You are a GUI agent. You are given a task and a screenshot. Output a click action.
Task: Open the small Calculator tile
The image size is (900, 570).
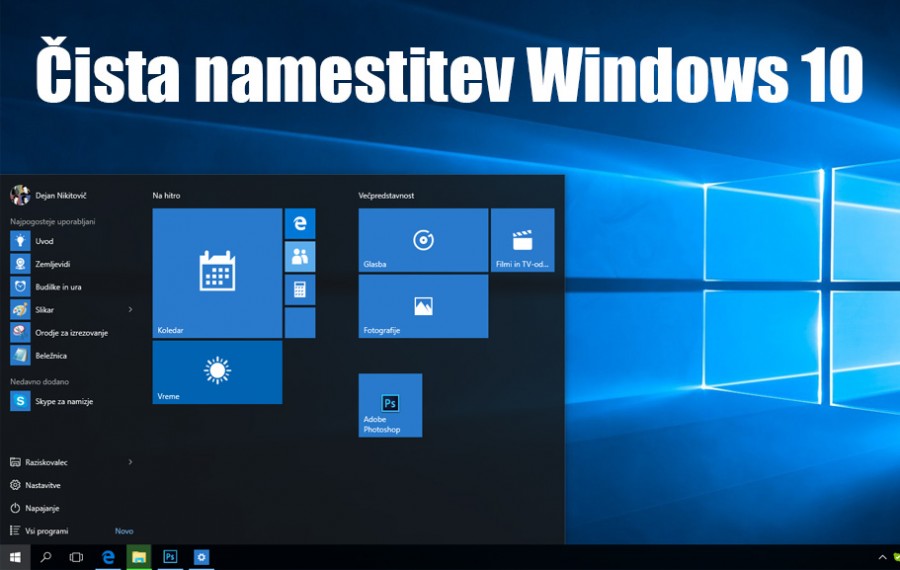coord(300,290)
